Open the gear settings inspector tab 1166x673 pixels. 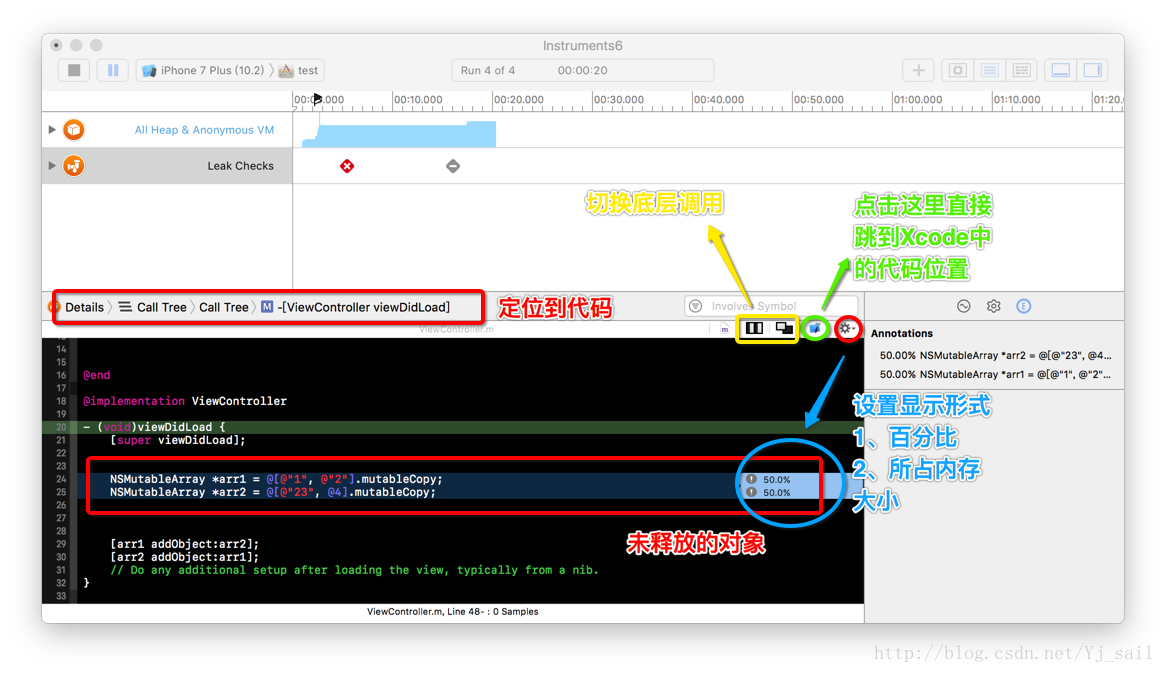[x=994, y=306]
